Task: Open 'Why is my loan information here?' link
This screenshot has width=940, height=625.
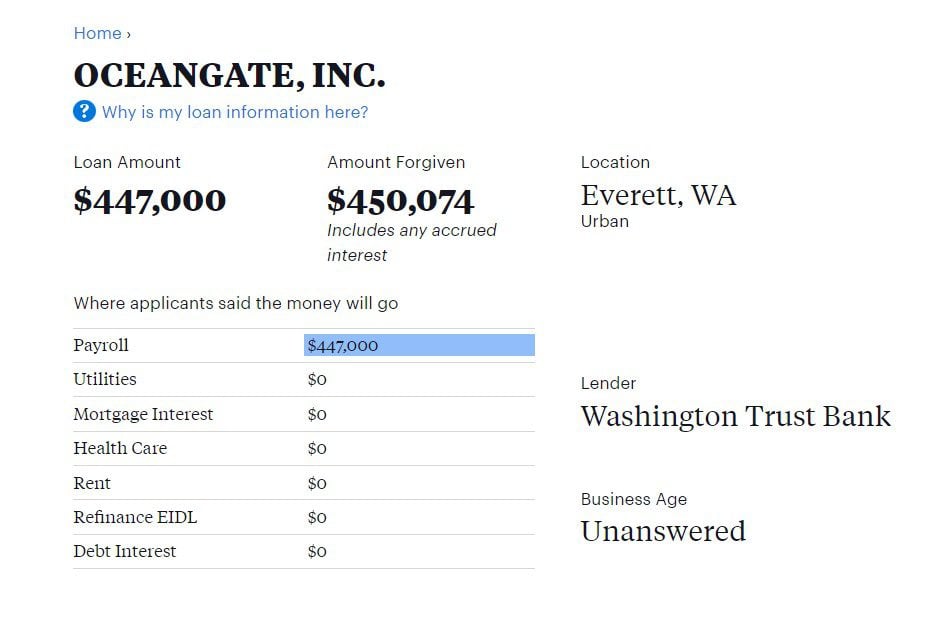Action: (235, 112)
